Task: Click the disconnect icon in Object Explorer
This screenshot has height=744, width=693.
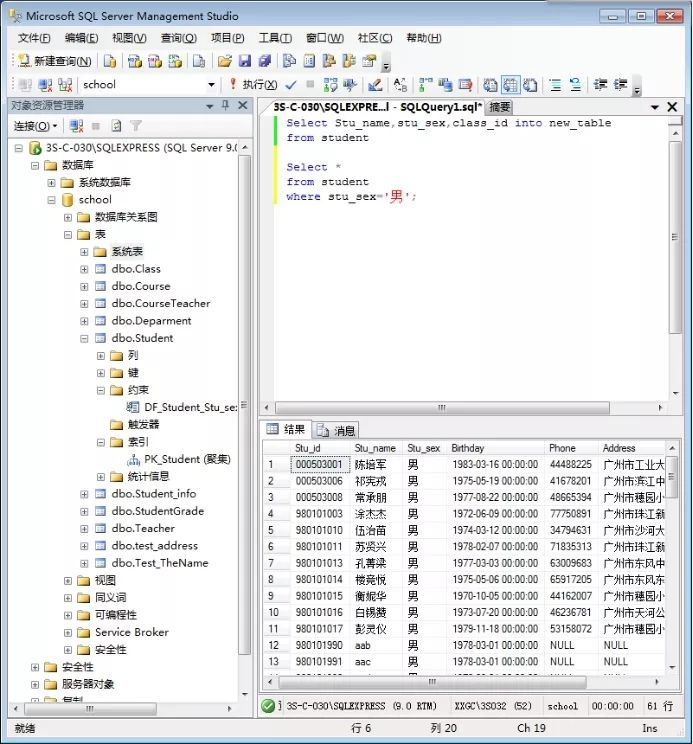Action: click(x=76, y=126)
